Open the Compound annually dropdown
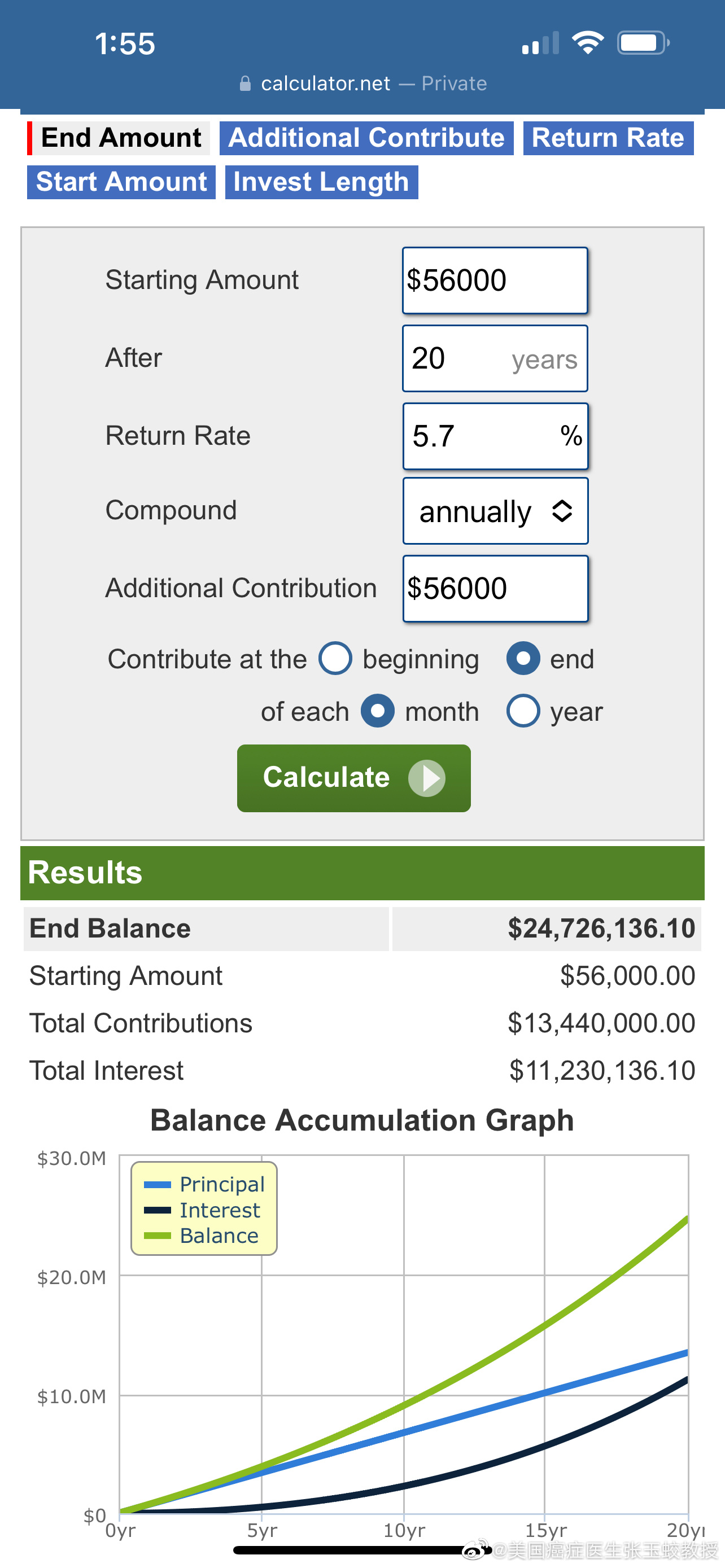This screenshot has height=1568, width=725. pos(496,511)
